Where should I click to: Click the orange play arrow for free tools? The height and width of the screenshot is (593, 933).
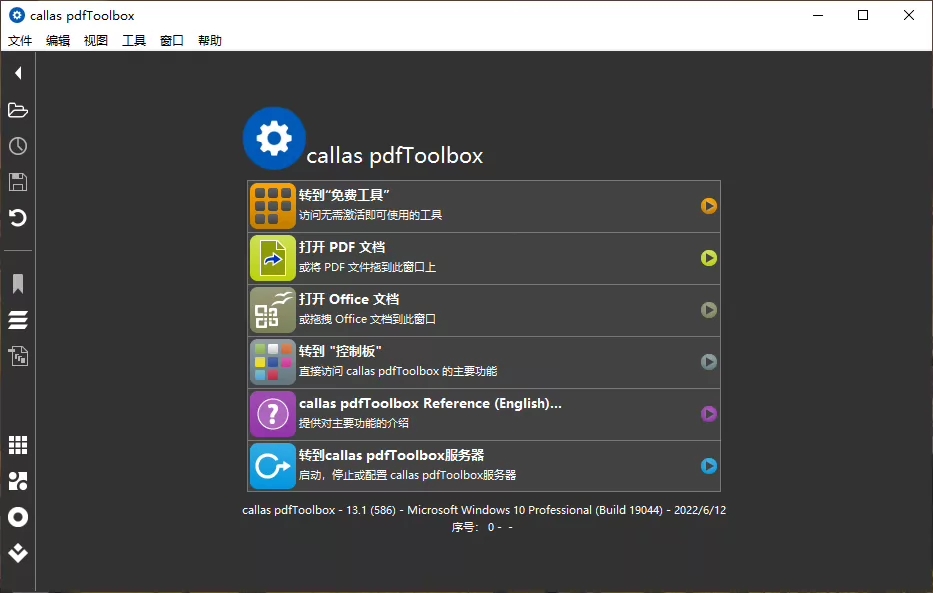coord(708,206)
